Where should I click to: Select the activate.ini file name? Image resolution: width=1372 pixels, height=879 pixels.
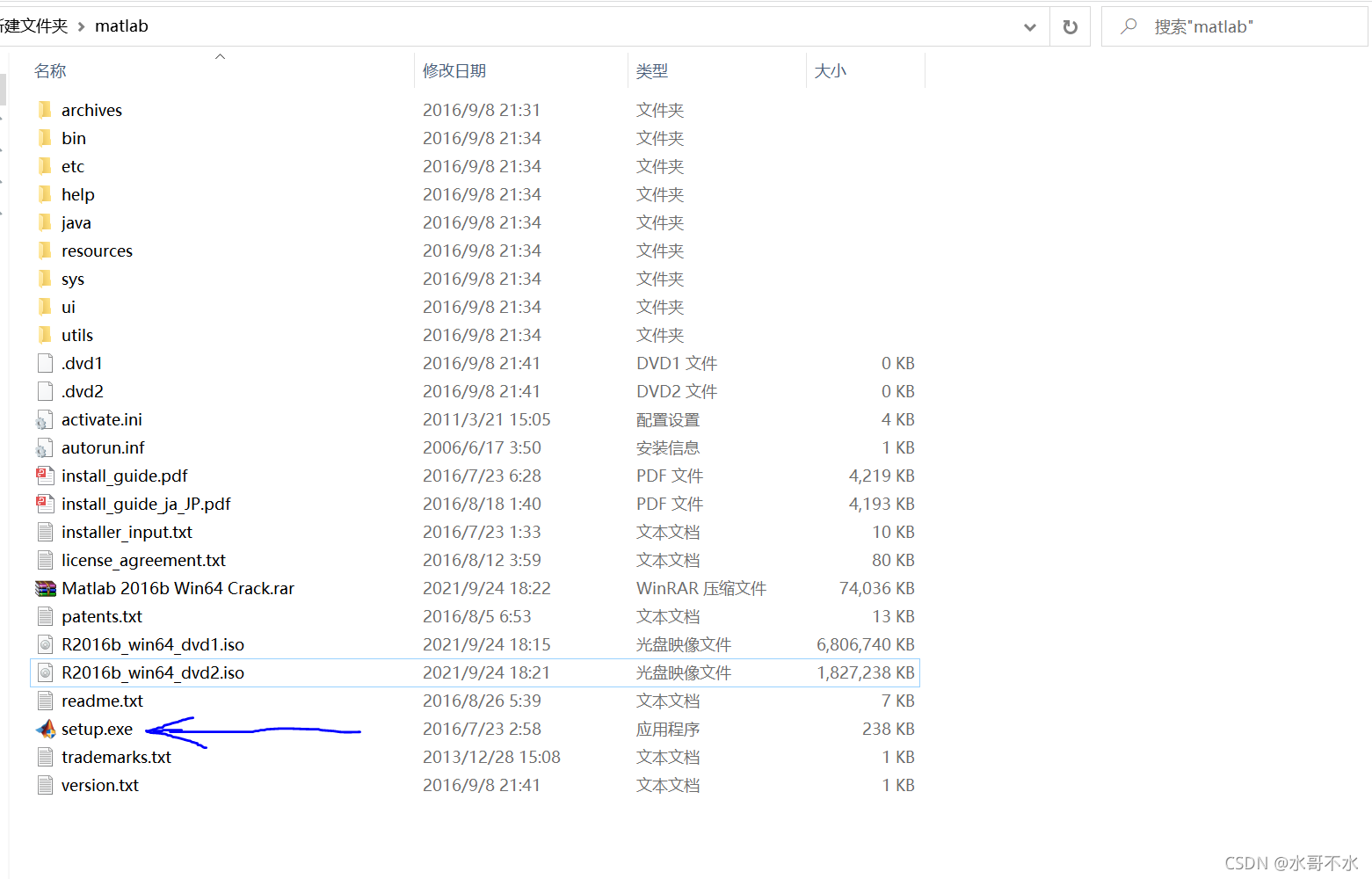102,419
